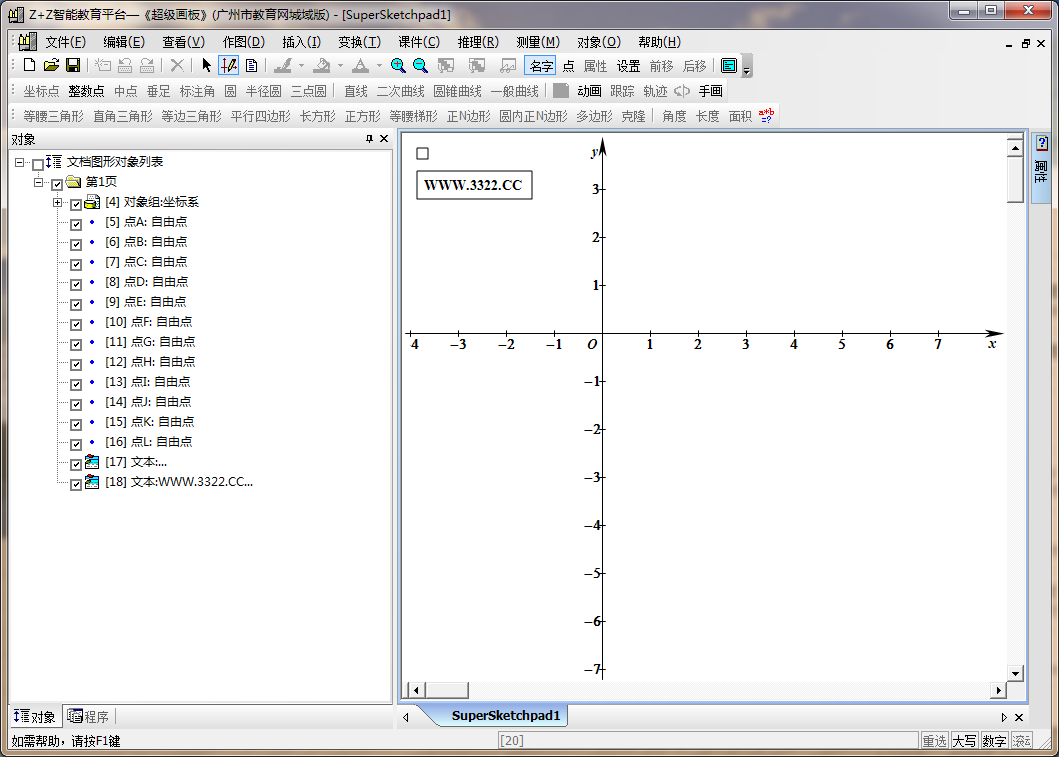
Task: Click the small checkbox on the canvas
Action: click(422, 153)
